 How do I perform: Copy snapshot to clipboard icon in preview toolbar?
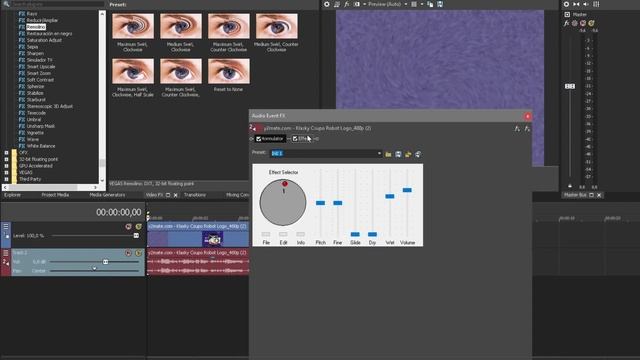pos(430,4)
